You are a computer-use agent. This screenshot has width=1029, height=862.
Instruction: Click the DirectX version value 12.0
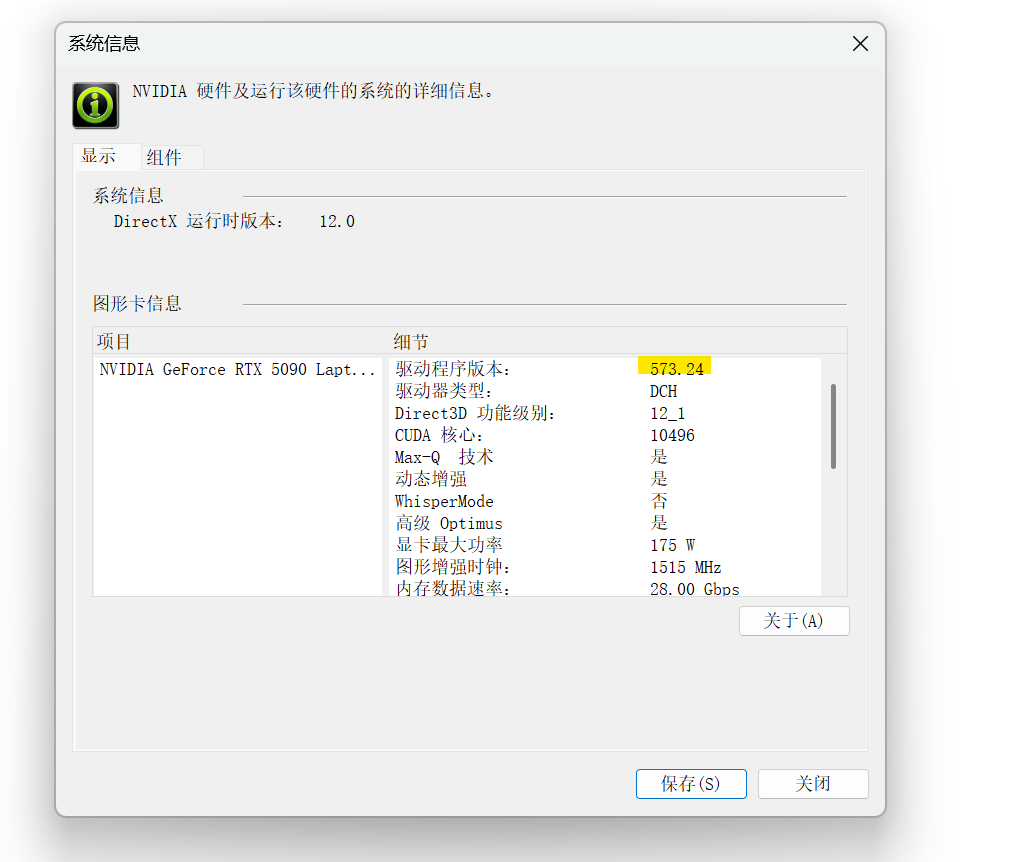337,222
